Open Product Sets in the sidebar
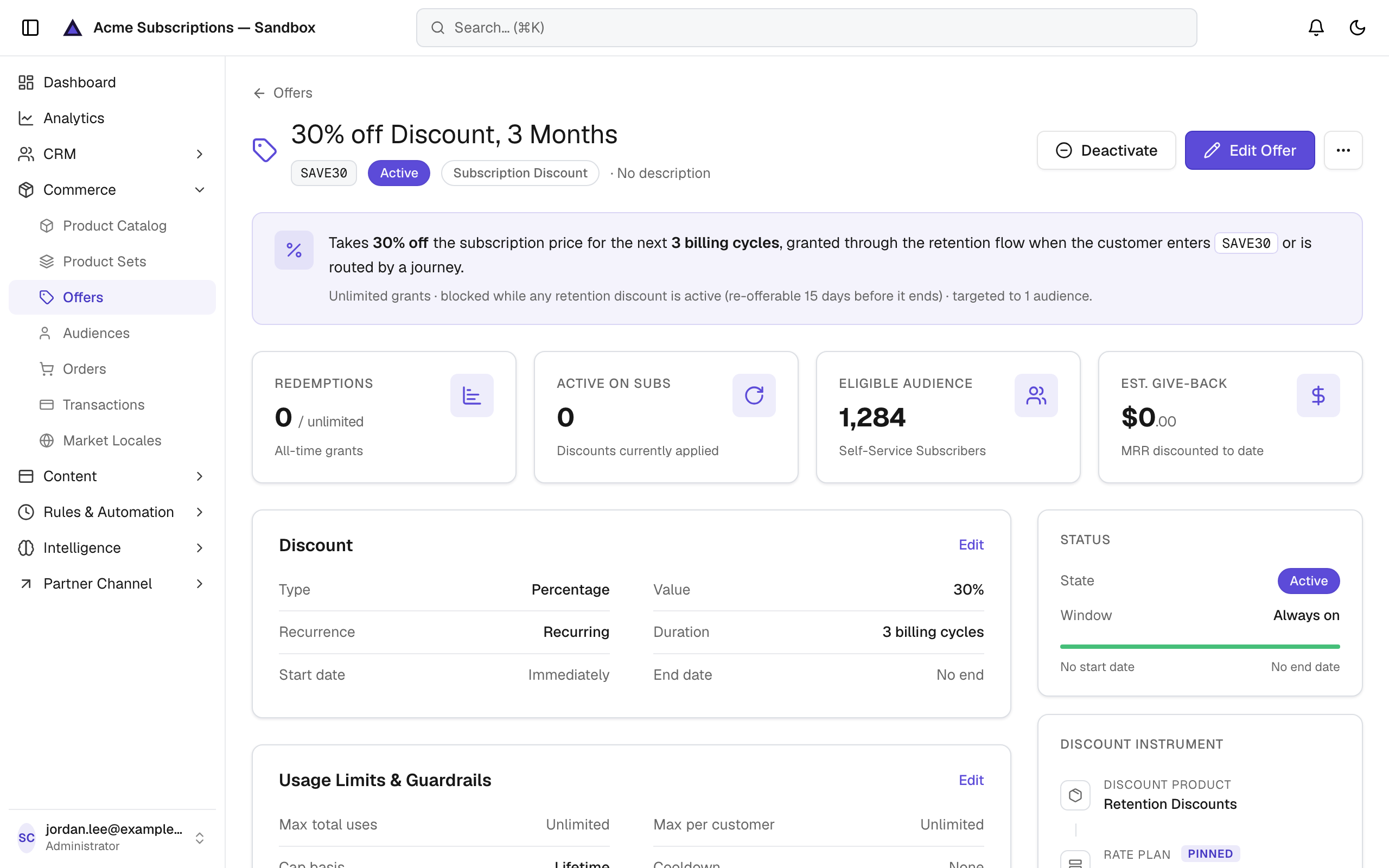 tap(112, 261)
